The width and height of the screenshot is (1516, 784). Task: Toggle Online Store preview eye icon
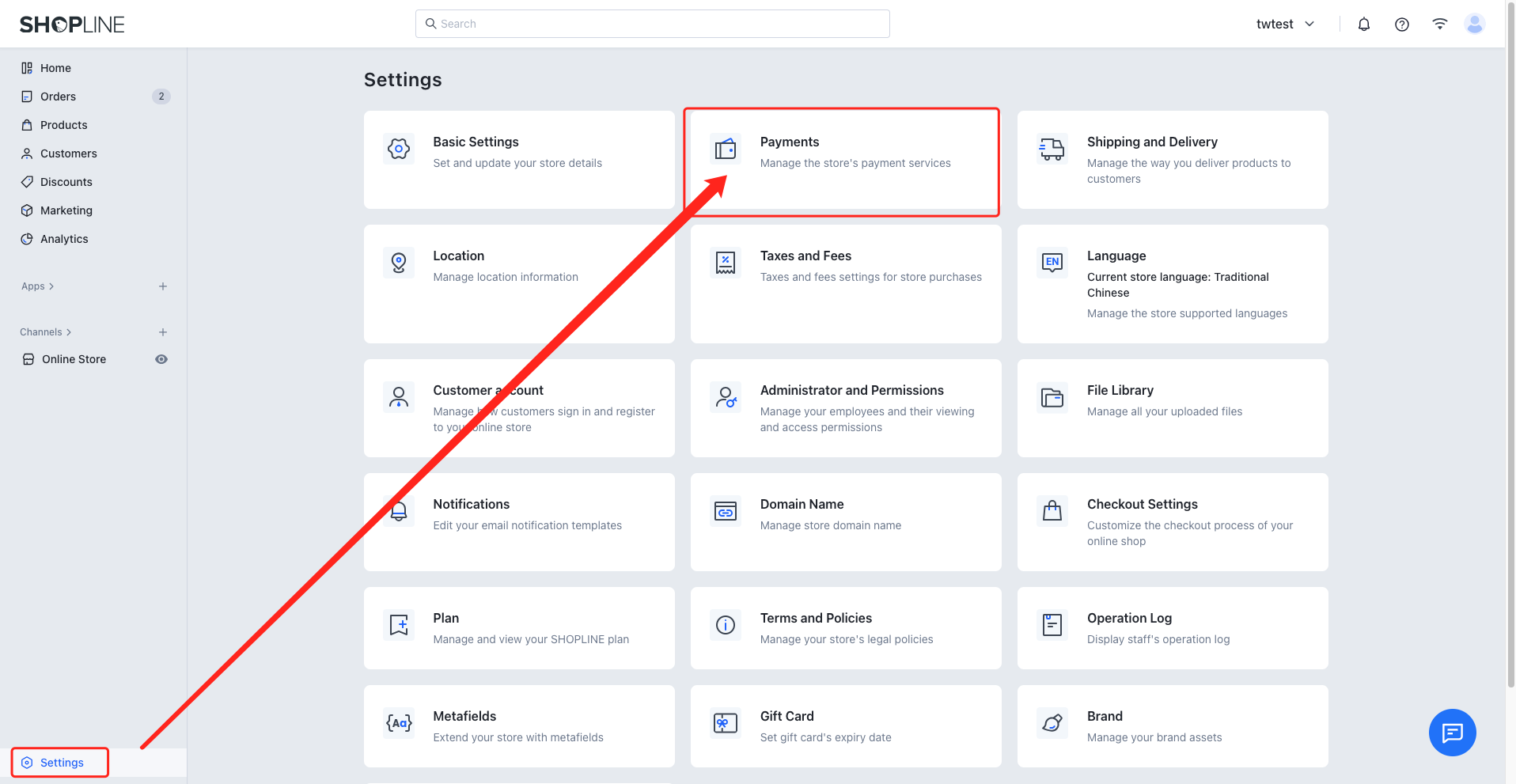click(x=161, y=359)
